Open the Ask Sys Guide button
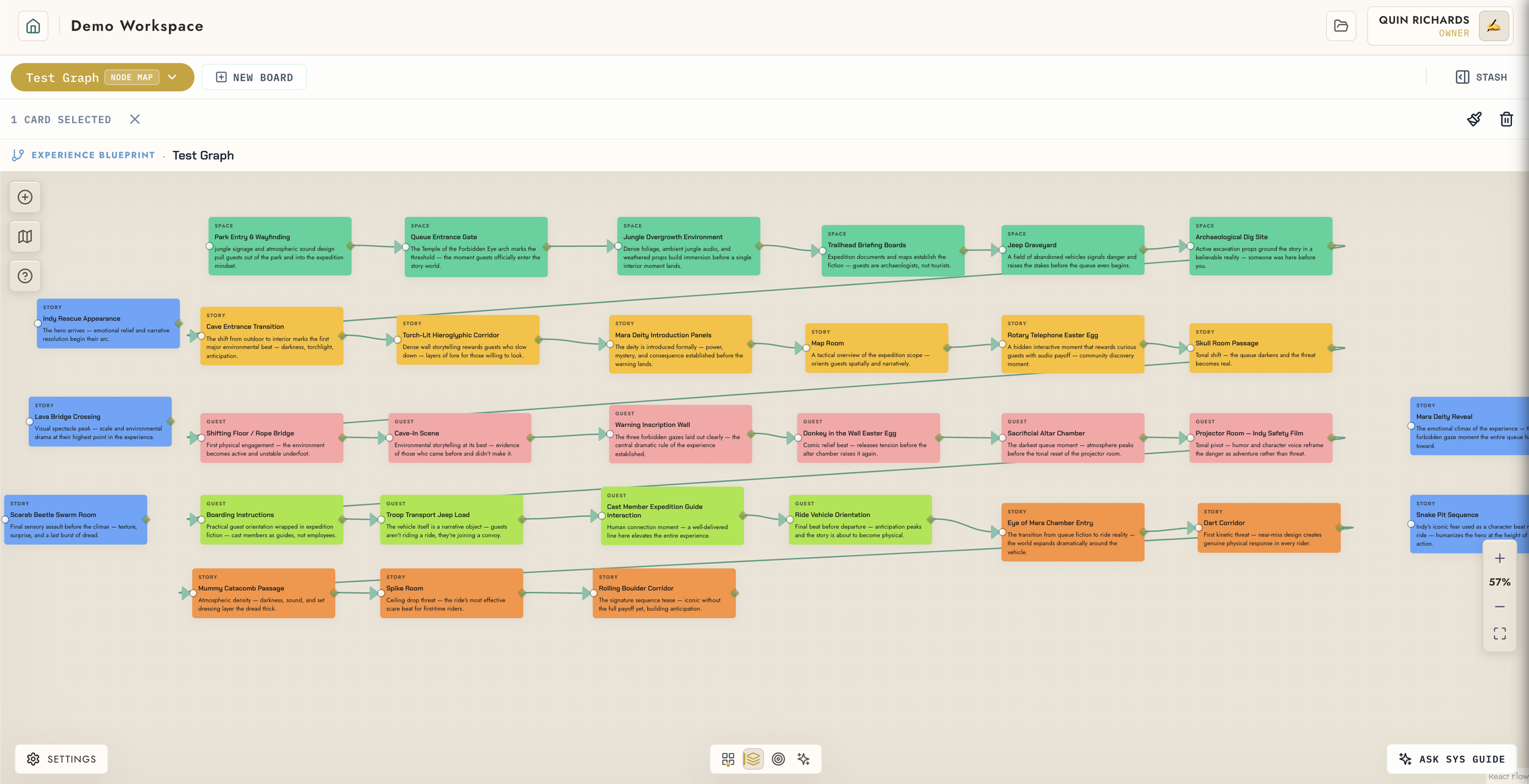The height and width of the screenshot is (784, 1529). click(1451, 759)
